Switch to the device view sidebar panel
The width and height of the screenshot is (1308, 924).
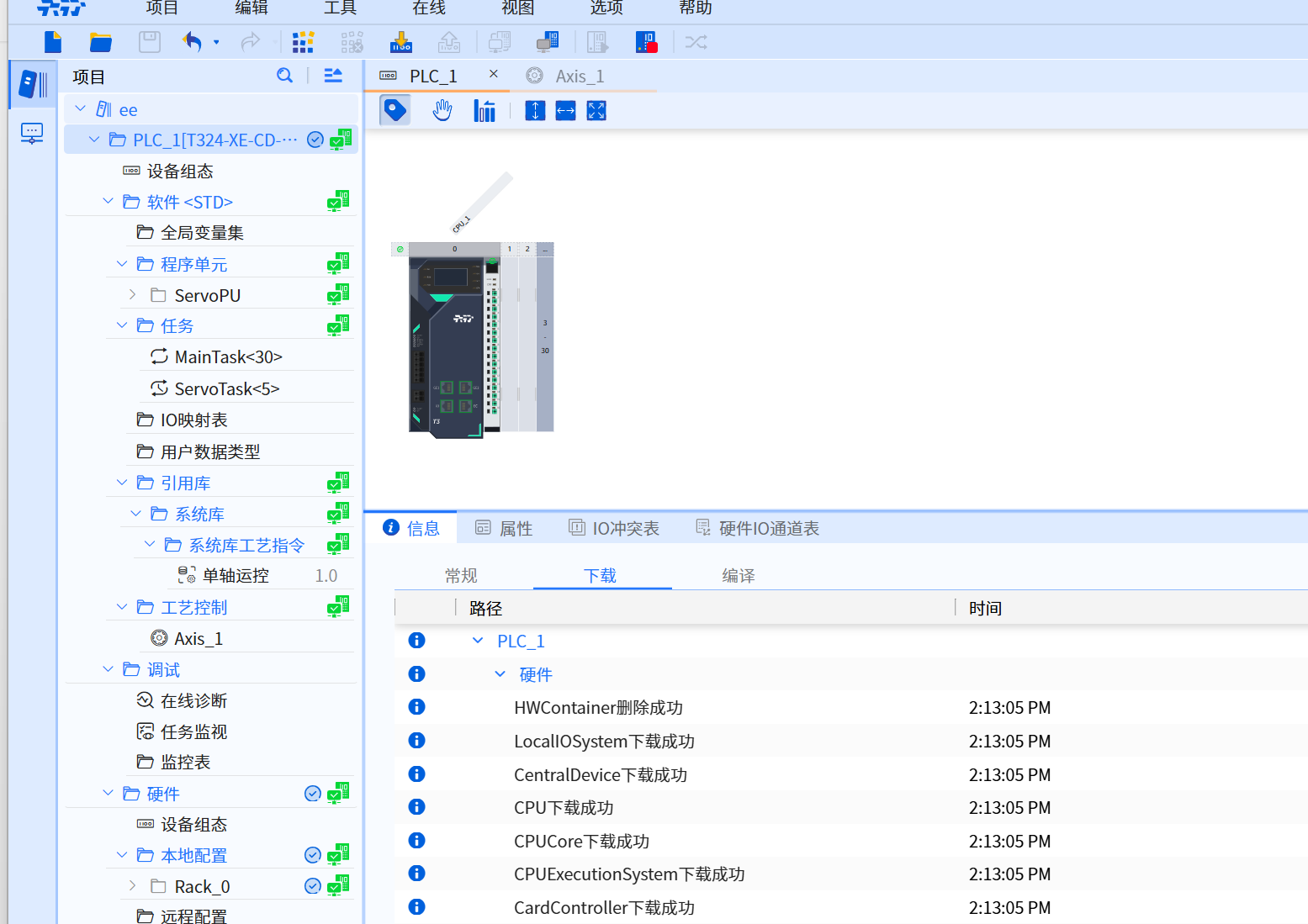[x=32, y=133]
